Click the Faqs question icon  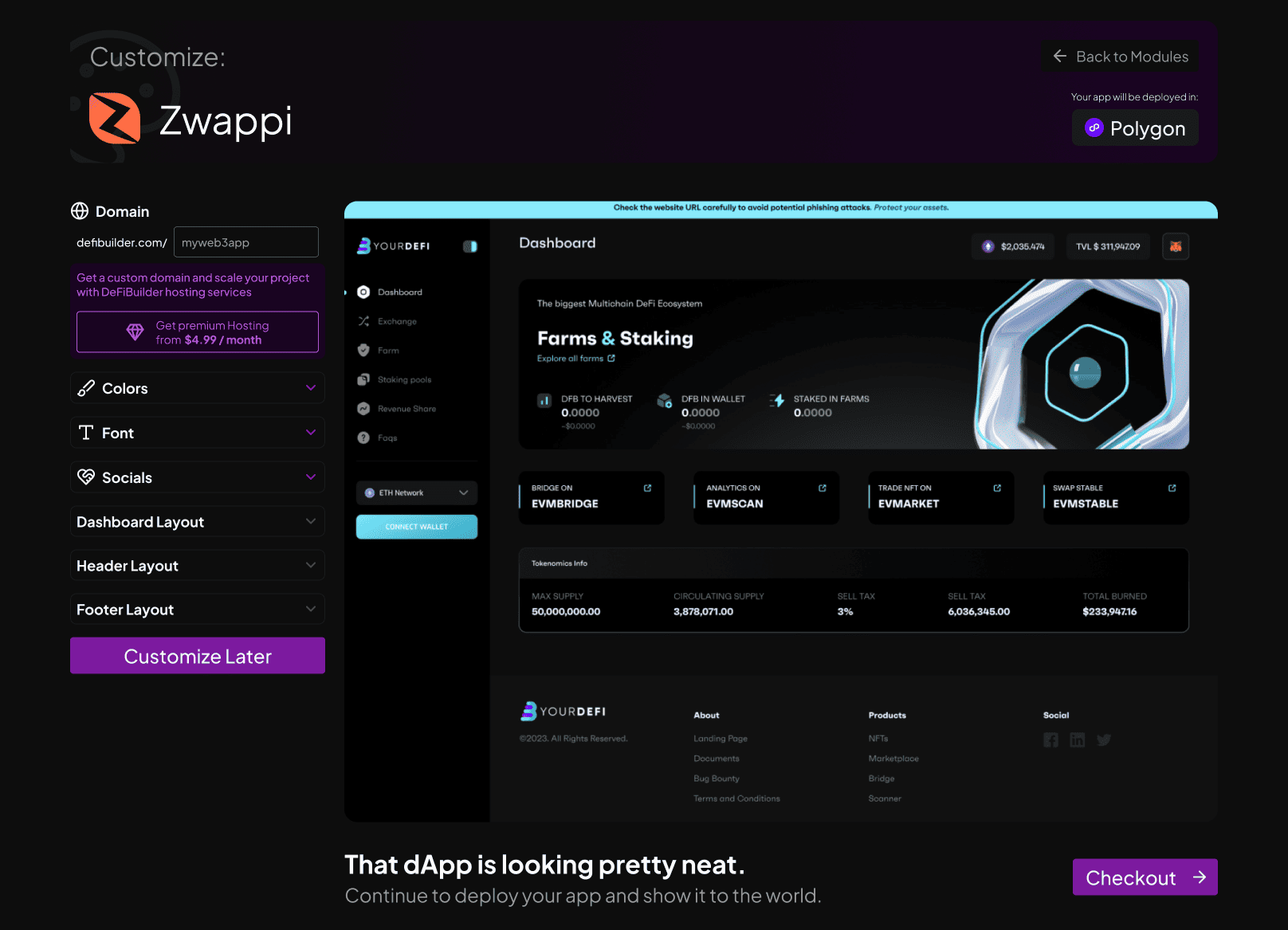(363, 438)
